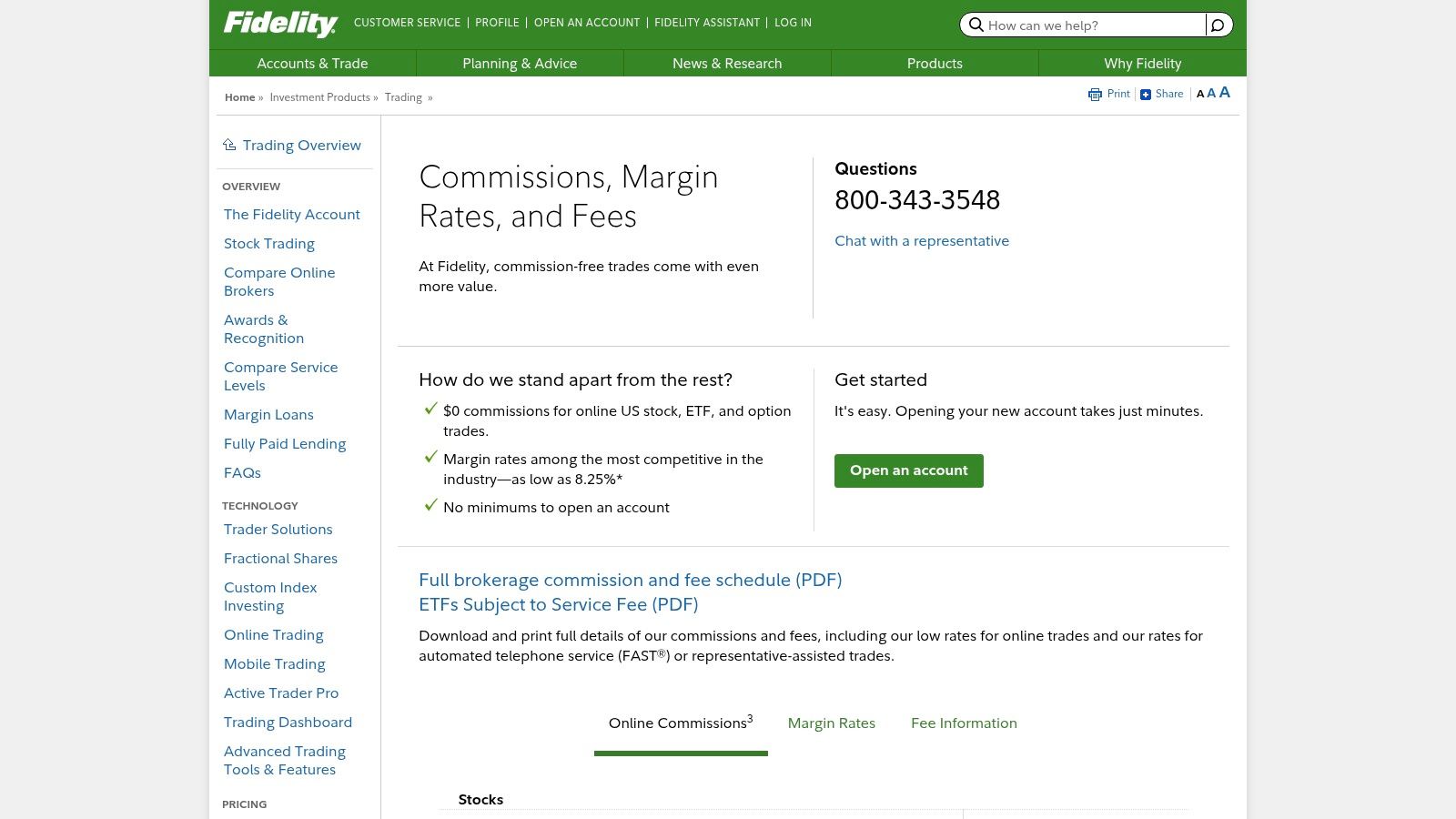This screenshot has height=819, width=1456.
Task: Open Active Trader Pro sidebar link
Action: click(x=281, y=693)
